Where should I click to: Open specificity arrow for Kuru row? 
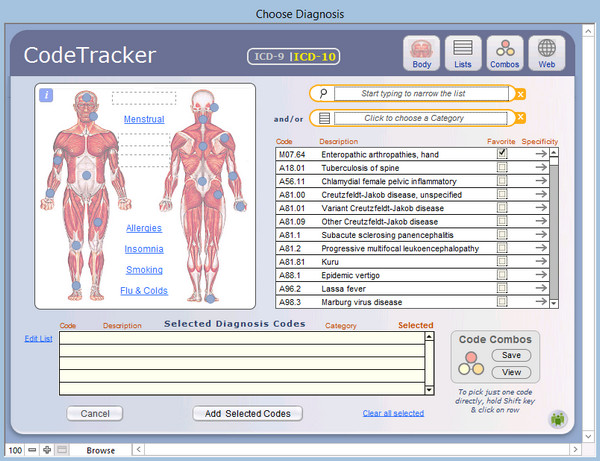click(x=541, y=261)
